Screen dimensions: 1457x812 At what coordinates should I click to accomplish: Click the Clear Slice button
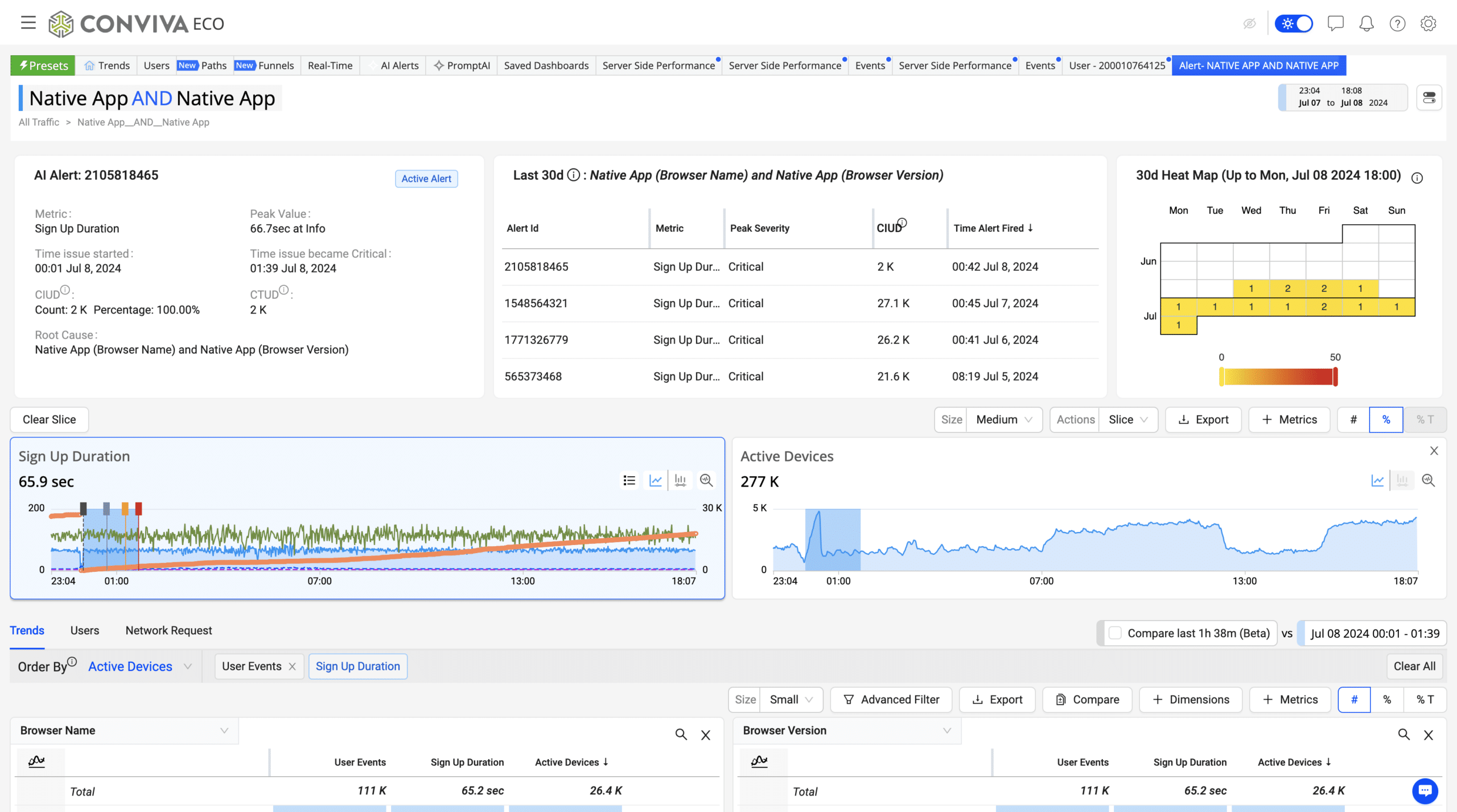pos(50,419)
